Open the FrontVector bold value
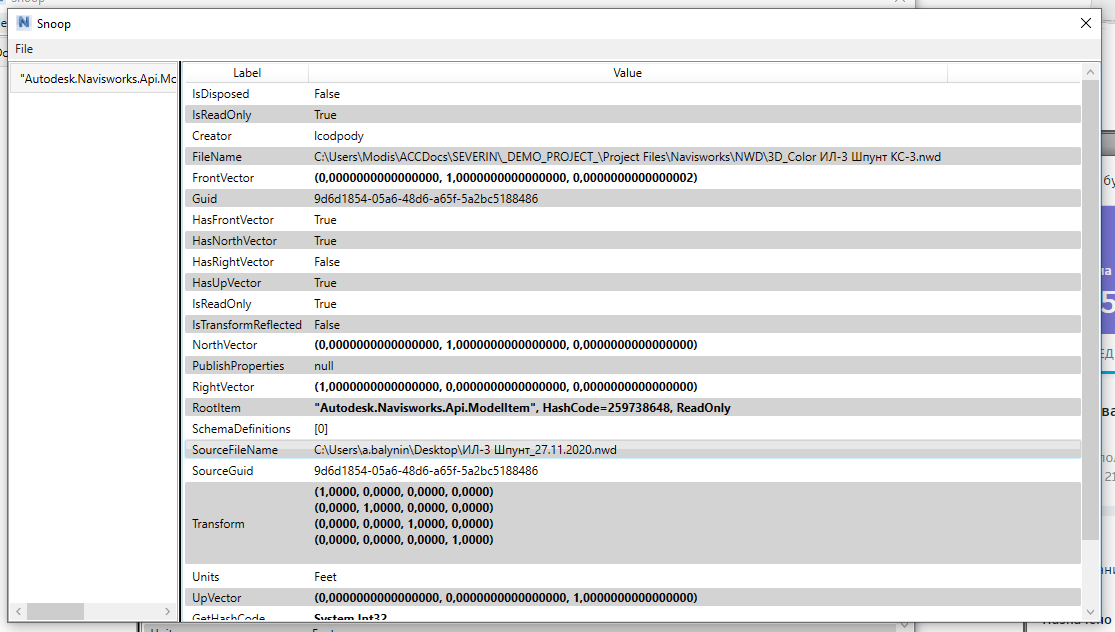The width and height of the screenshot is (1115, 632). (x=506, y=178)
